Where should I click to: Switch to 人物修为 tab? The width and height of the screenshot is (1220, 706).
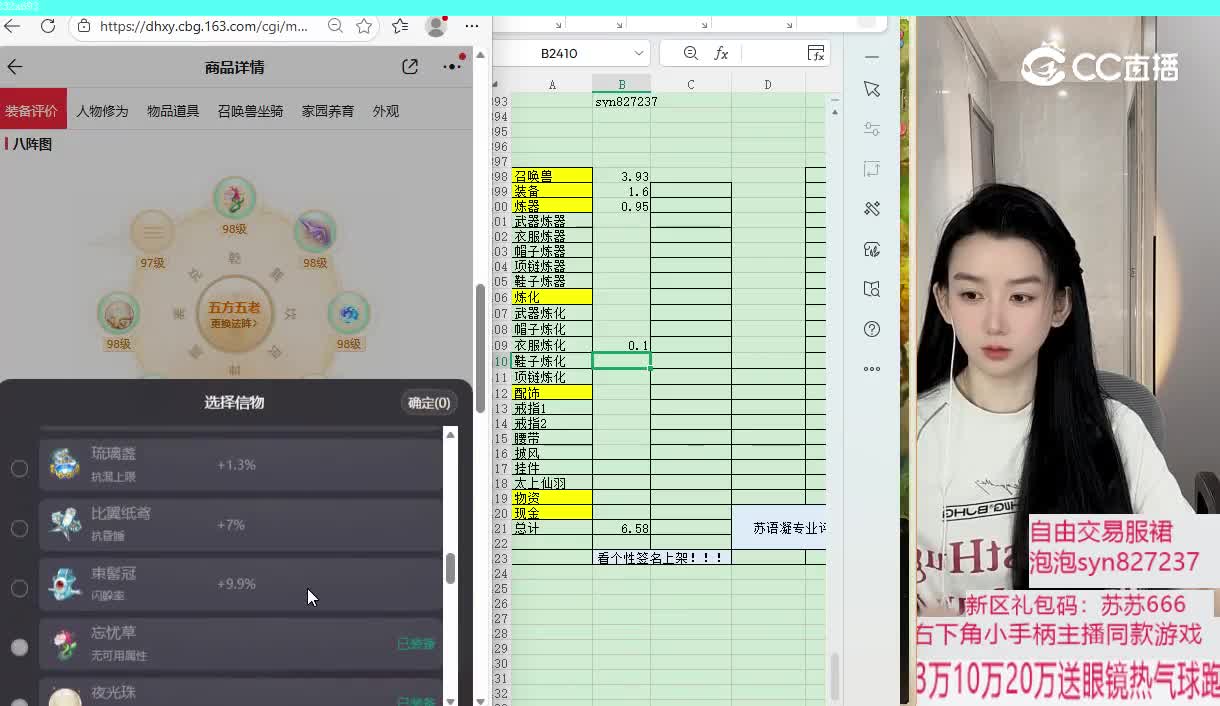coord(102,111)
